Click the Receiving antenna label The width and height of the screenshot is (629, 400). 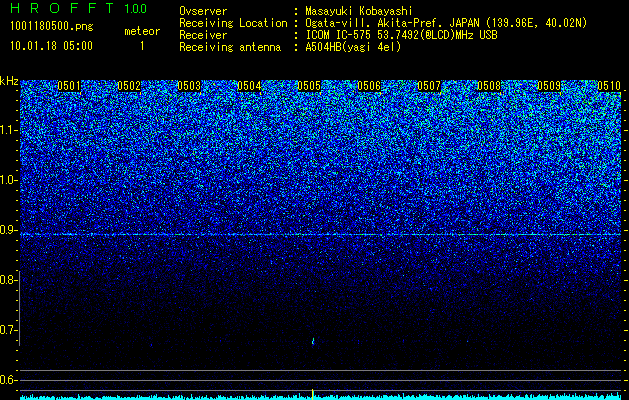230,47
